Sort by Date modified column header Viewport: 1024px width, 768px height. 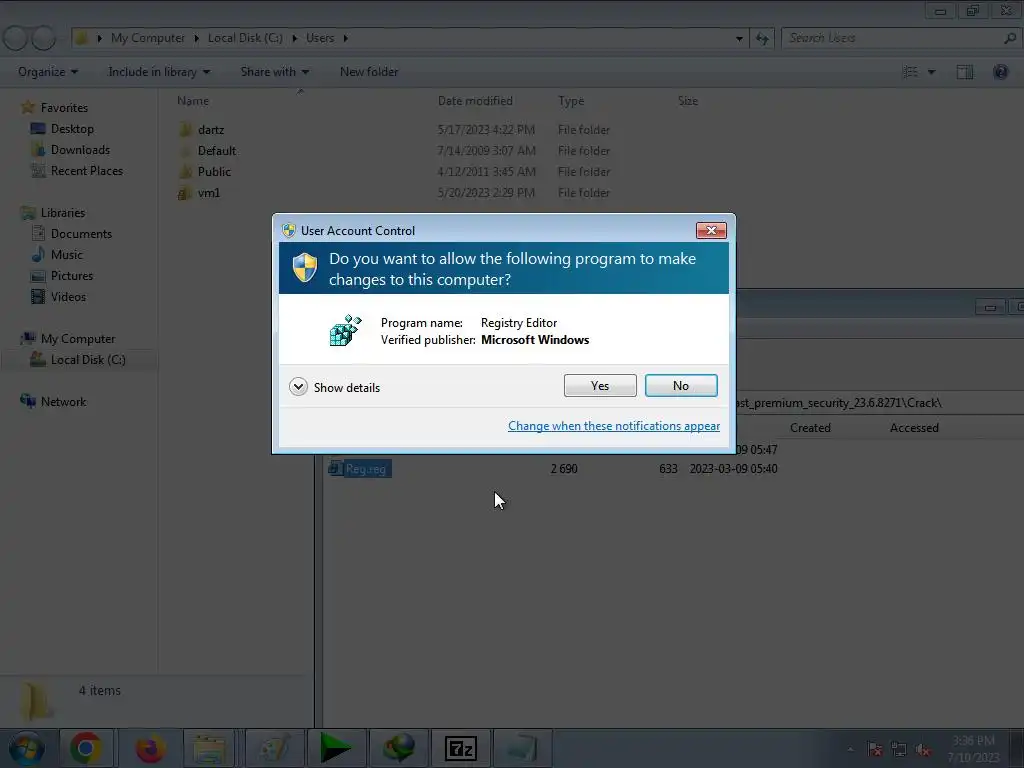pyautogui.click(x=475, y=101)
